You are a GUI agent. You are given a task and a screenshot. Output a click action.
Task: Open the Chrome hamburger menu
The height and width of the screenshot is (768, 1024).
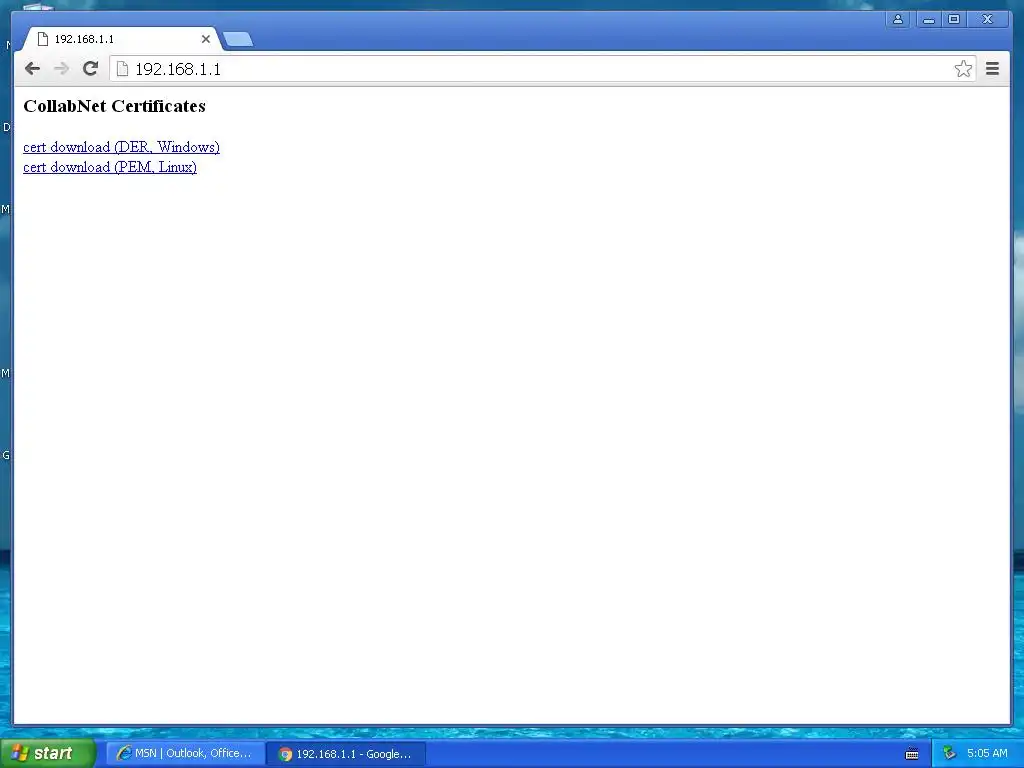(992, 69)
